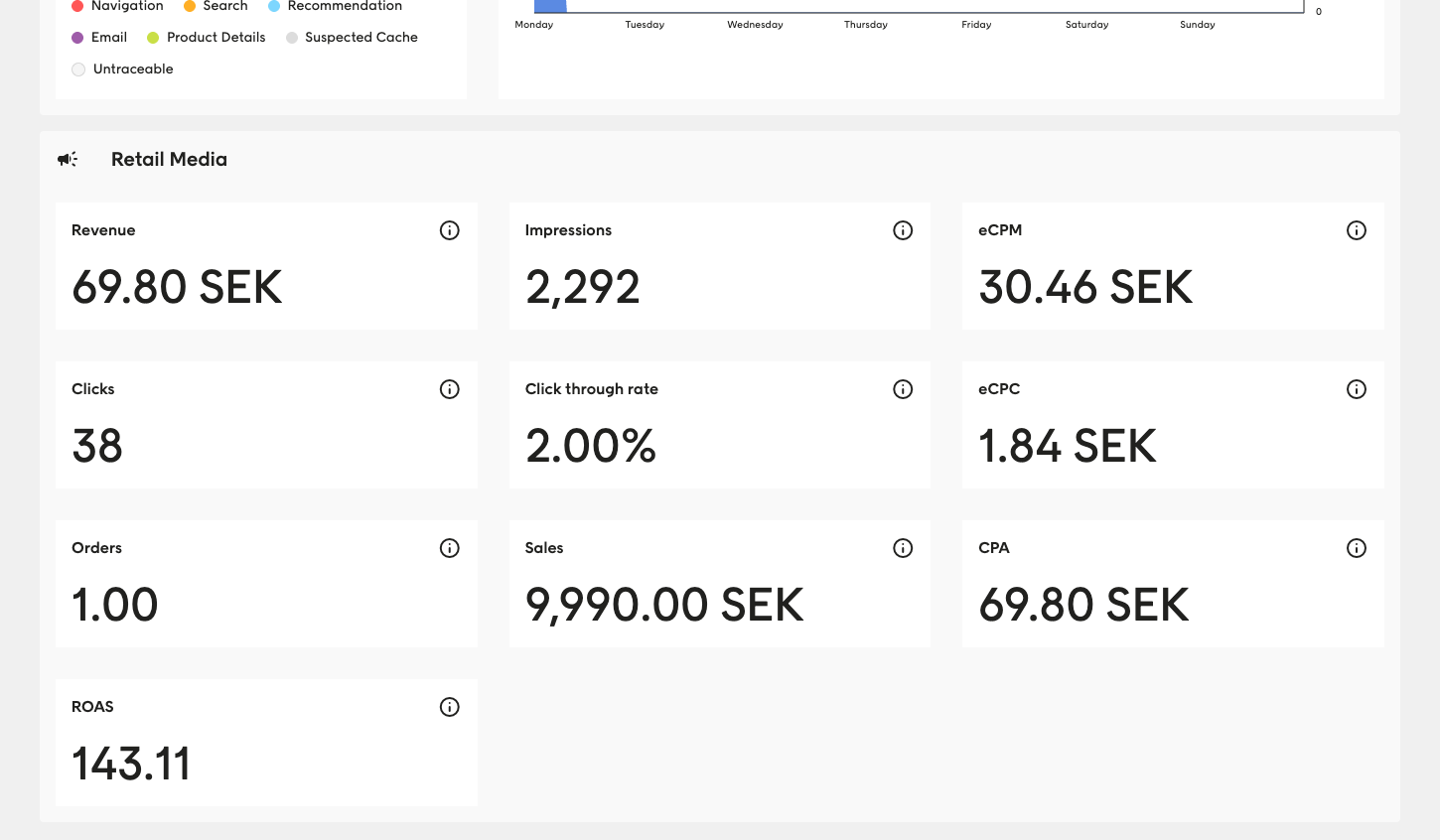Open the Click through rate info icon
Screen dimensions: 1440x840
(903, 388)
